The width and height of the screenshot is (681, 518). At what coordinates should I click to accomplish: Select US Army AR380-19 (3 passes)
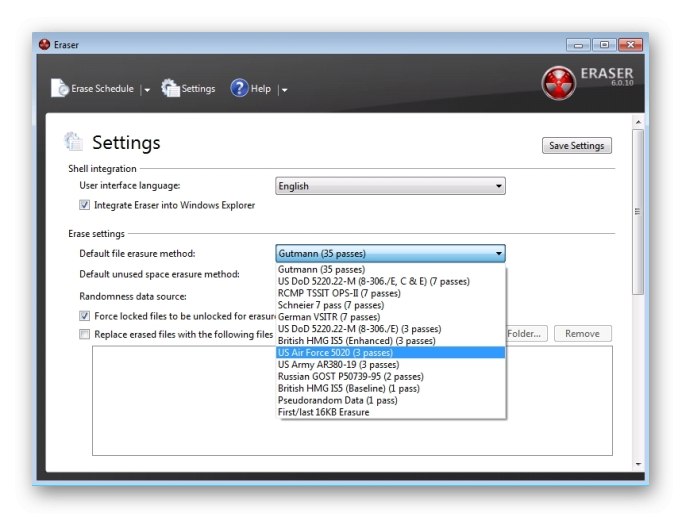click(390, 364)
